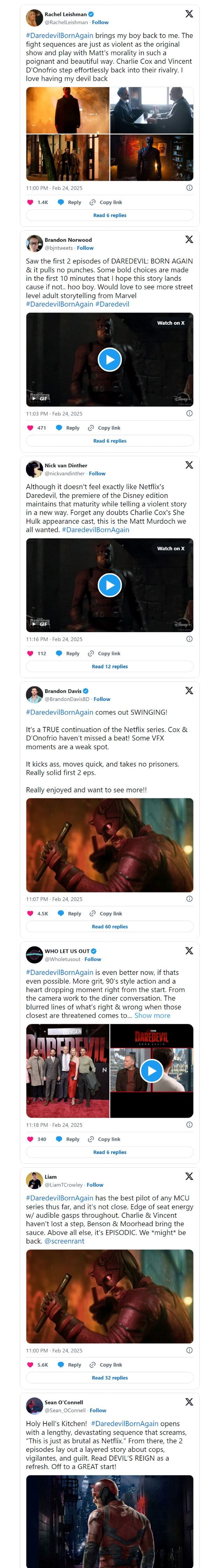Click Watch on X in Brandon Norwood's video
212x1568 pixels.
point(170,323)
